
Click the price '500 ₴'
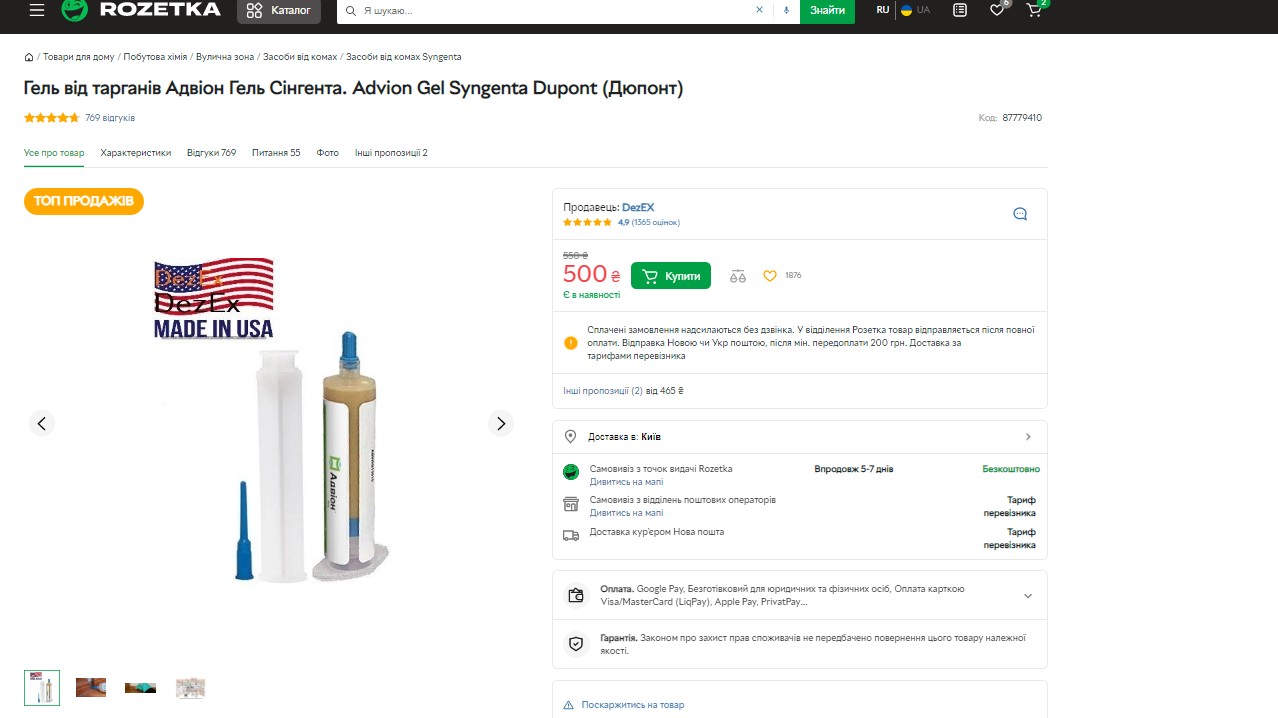(x=591, y=274)
